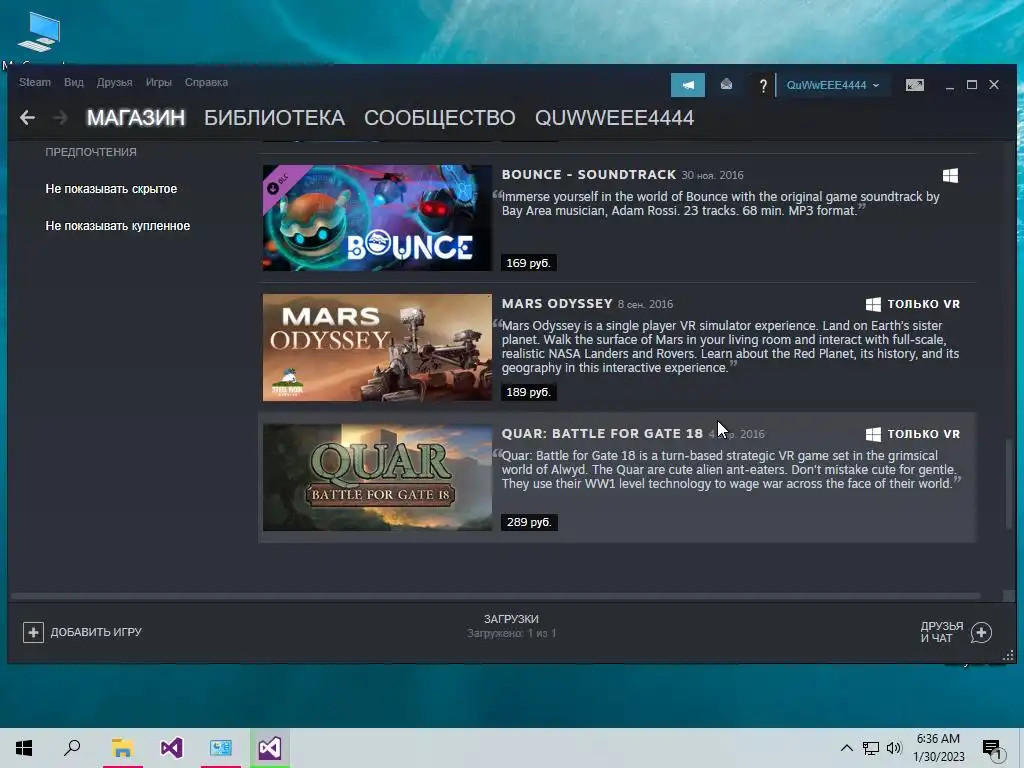The width and height of the screenshot is (1024, 768).
Task: Open the network tray icon
Action: pos(871,748)
